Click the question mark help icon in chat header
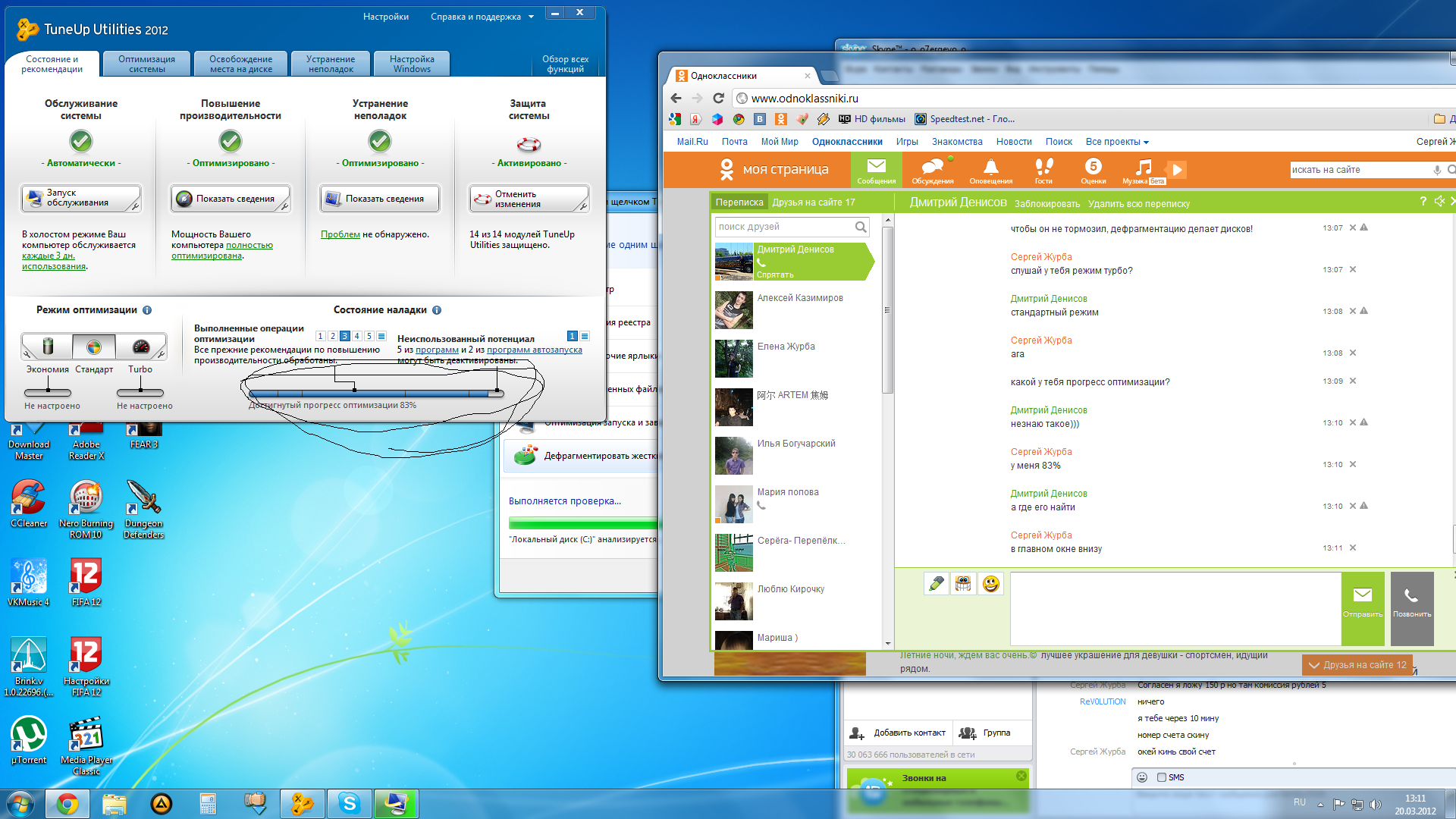The width and height of the screenshot is (1456, 819). pos(1423,201)
